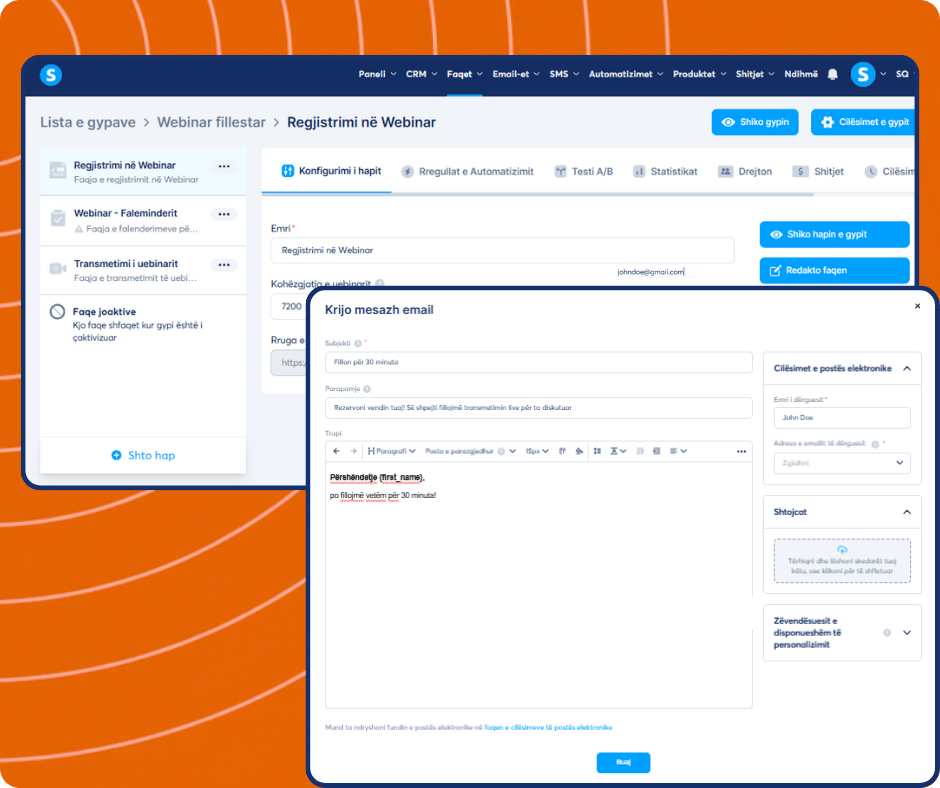The width and height of the screenshot is (940, 788).
Task: Open the Paneli menu
Action: click(x=377, y=74)
